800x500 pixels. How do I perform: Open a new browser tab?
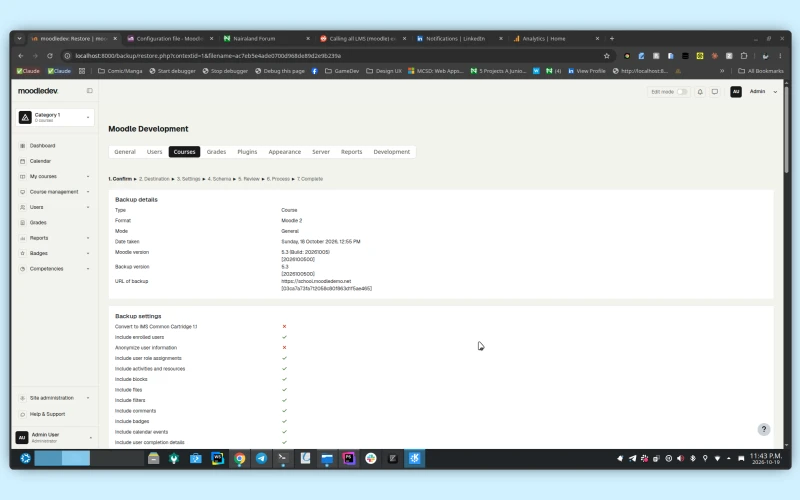tap(612, 38)
